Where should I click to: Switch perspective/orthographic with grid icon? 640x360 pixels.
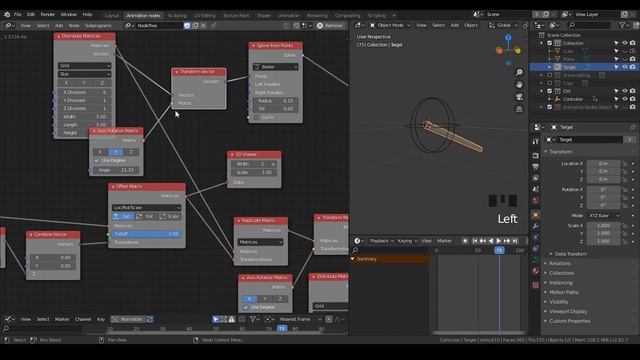(519, 109)
